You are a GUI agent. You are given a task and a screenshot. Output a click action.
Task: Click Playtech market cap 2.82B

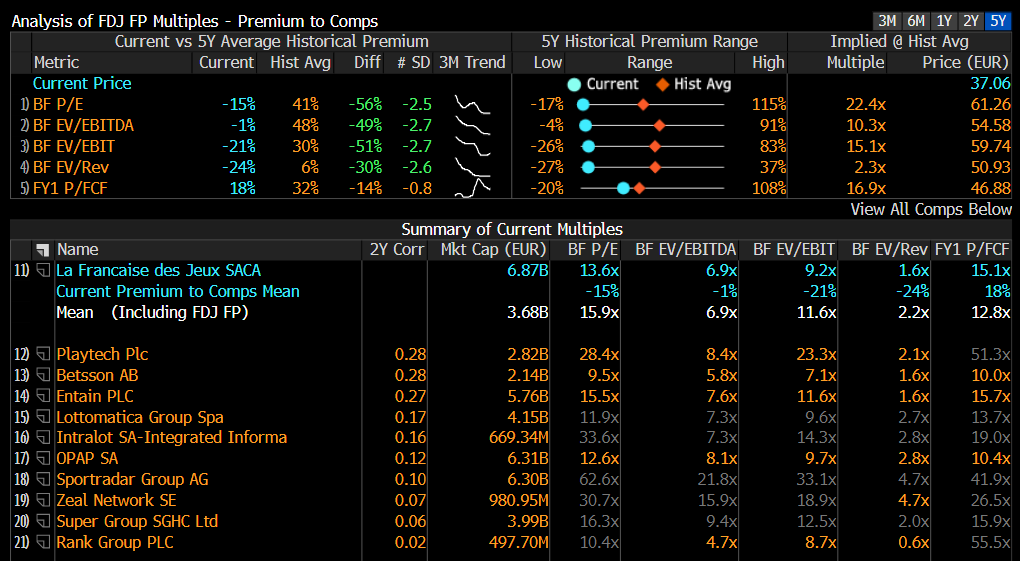click(528, 354)
